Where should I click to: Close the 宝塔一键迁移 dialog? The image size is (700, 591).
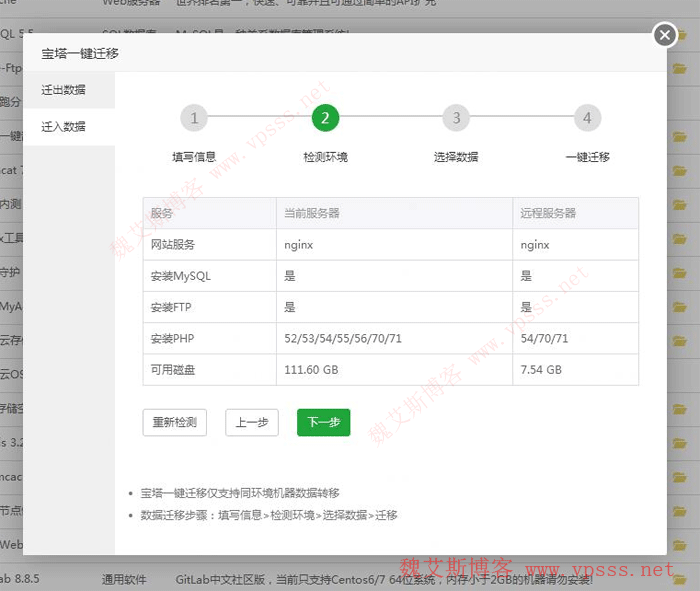point(665,36)
